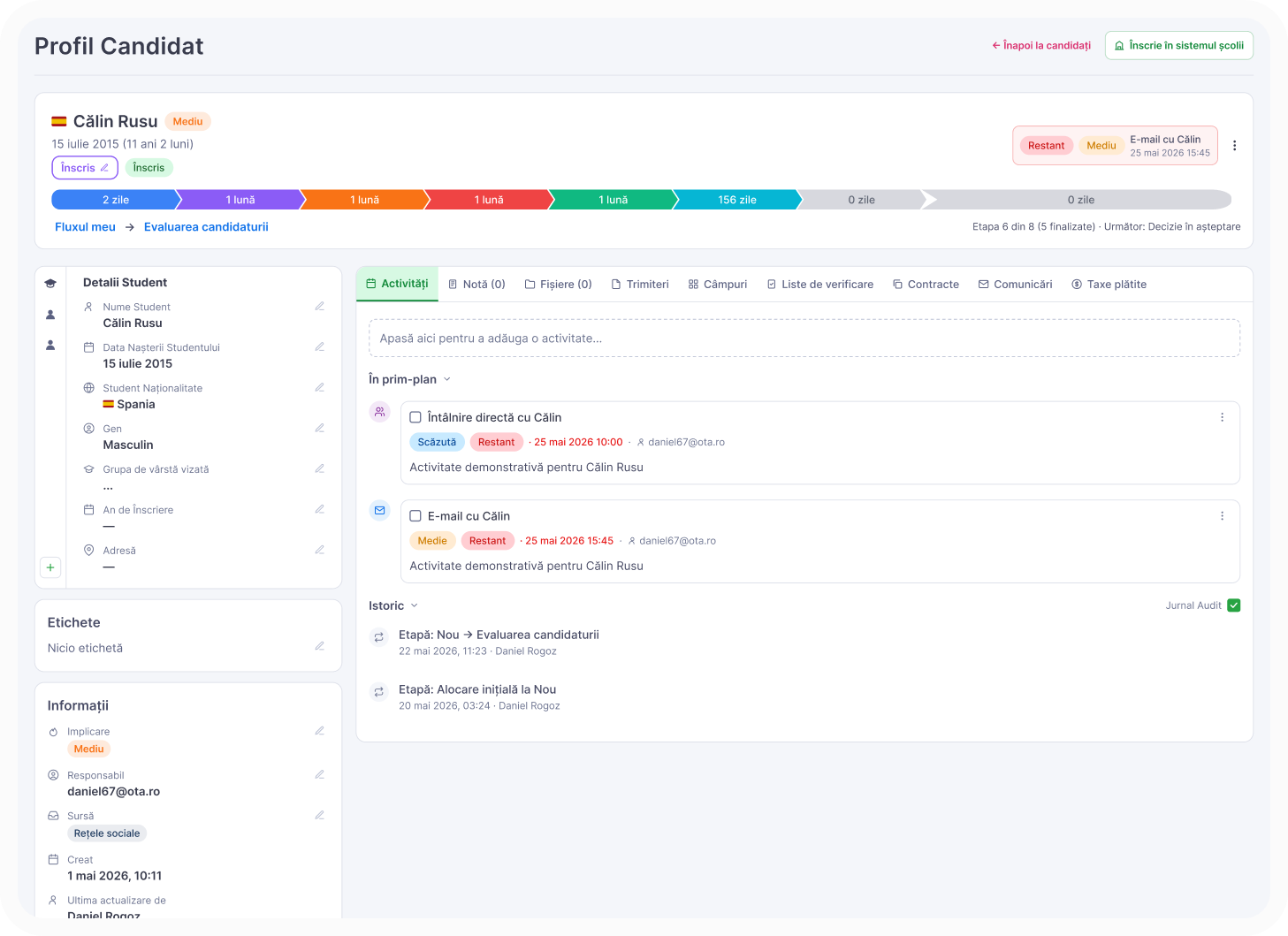Mark Întâlnire directă cu Călin as done
1288x936 pixels.
click(415, 417)
